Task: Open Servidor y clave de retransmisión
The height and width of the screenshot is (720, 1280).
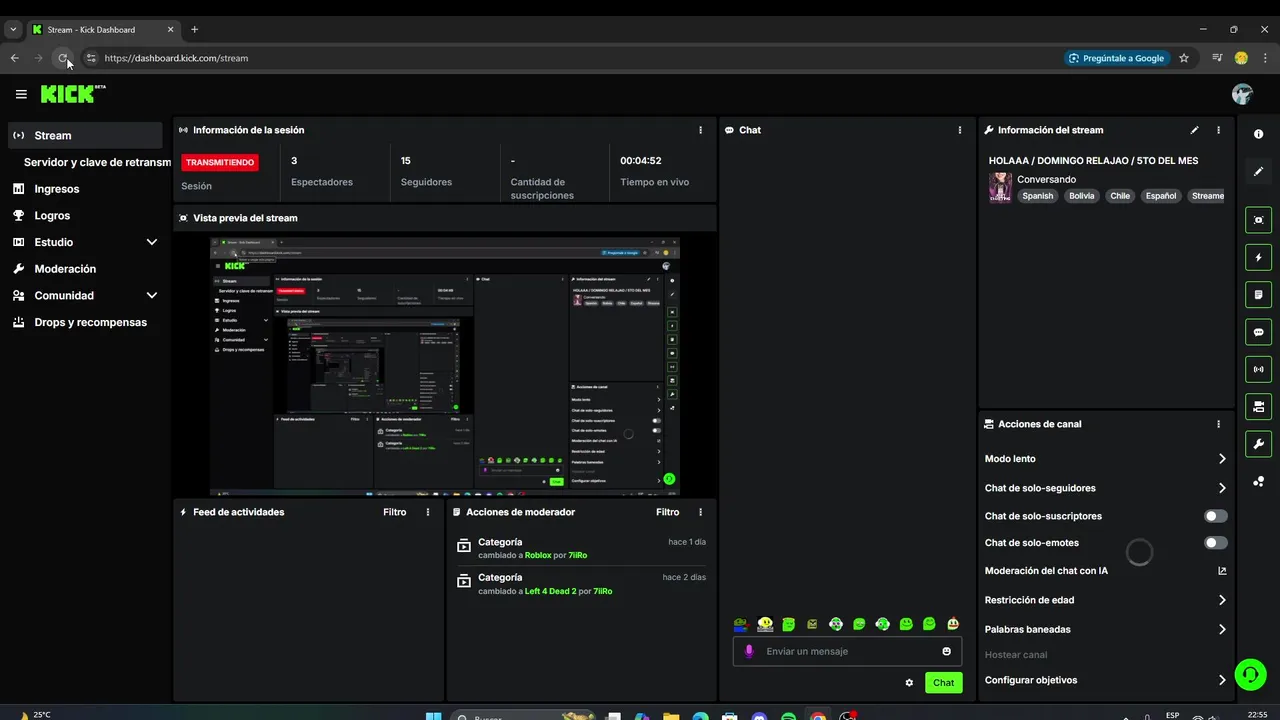Action: point(97,162)
